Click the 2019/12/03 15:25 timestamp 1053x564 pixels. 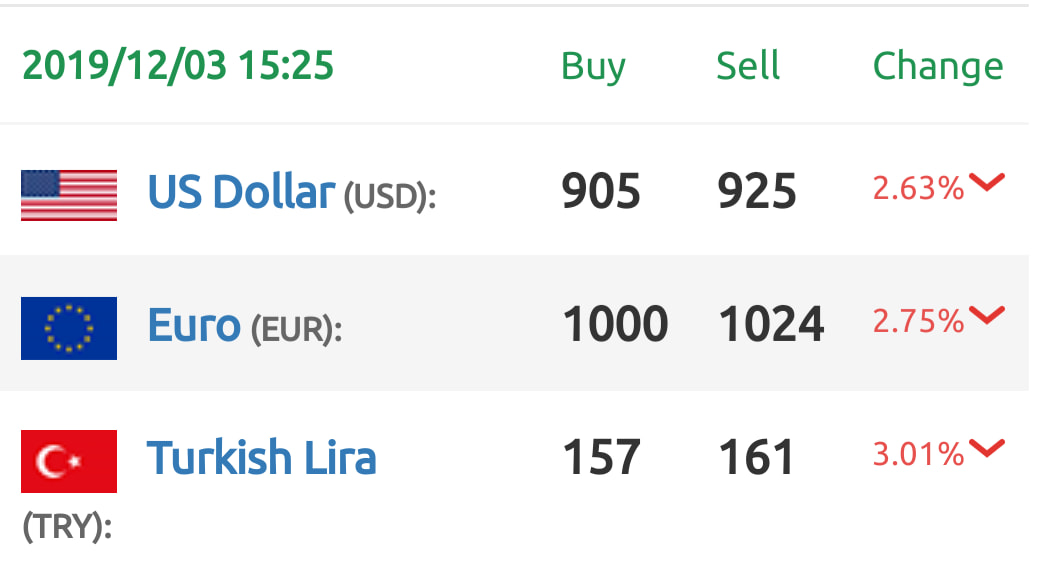[x=178, y=66]
